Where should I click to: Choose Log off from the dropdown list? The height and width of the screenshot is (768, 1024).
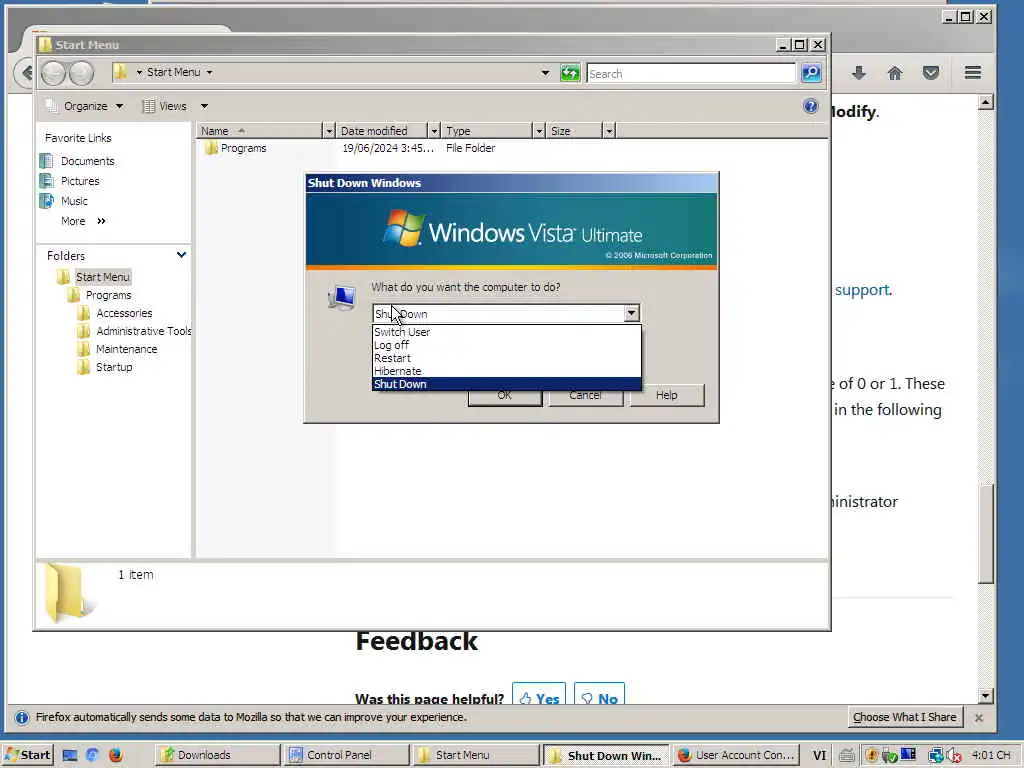[507, 345]
